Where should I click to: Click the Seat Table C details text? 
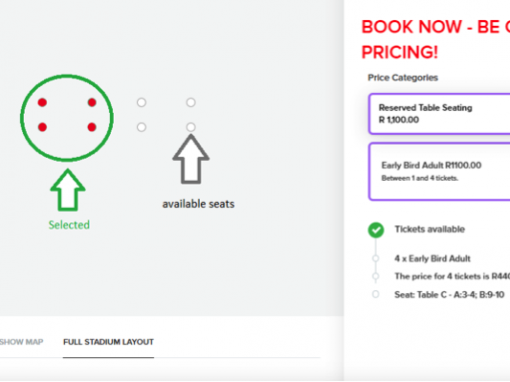(449, 295)
